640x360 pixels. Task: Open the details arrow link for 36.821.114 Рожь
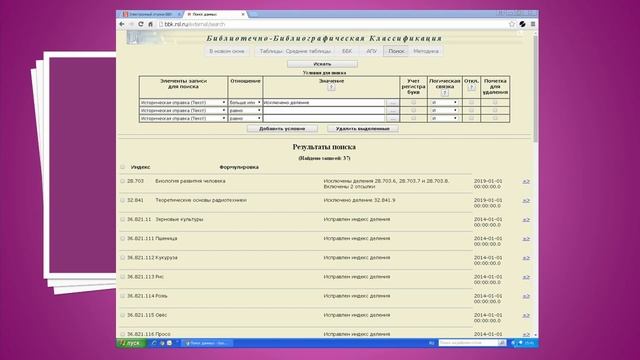pos(526,296)
